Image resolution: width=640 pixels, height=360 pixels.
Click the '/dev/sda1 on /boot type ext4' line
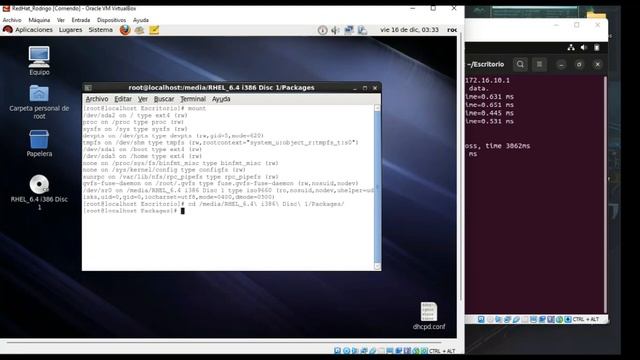pos(142,149)
